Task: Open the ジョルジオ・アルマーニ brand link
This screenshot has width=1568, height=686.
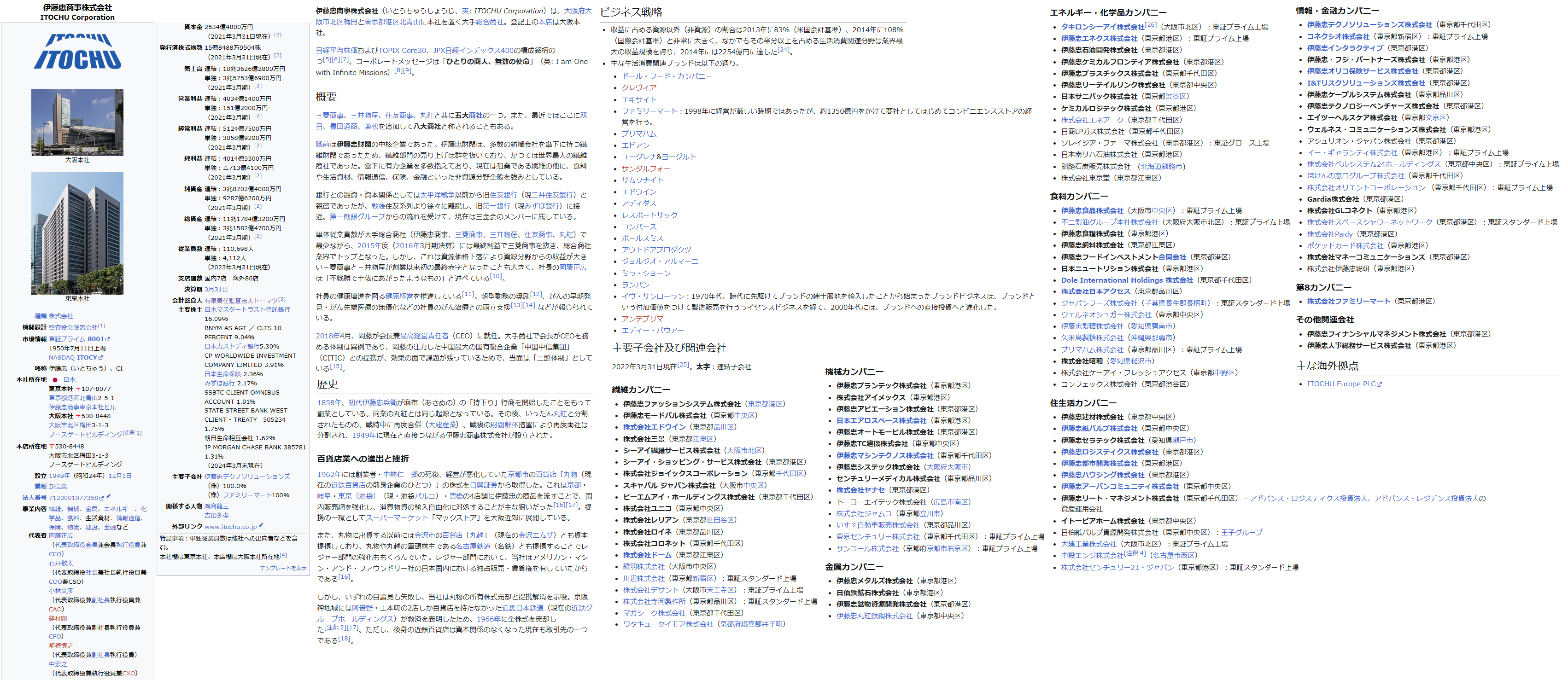Action: [x=659, y=262]
